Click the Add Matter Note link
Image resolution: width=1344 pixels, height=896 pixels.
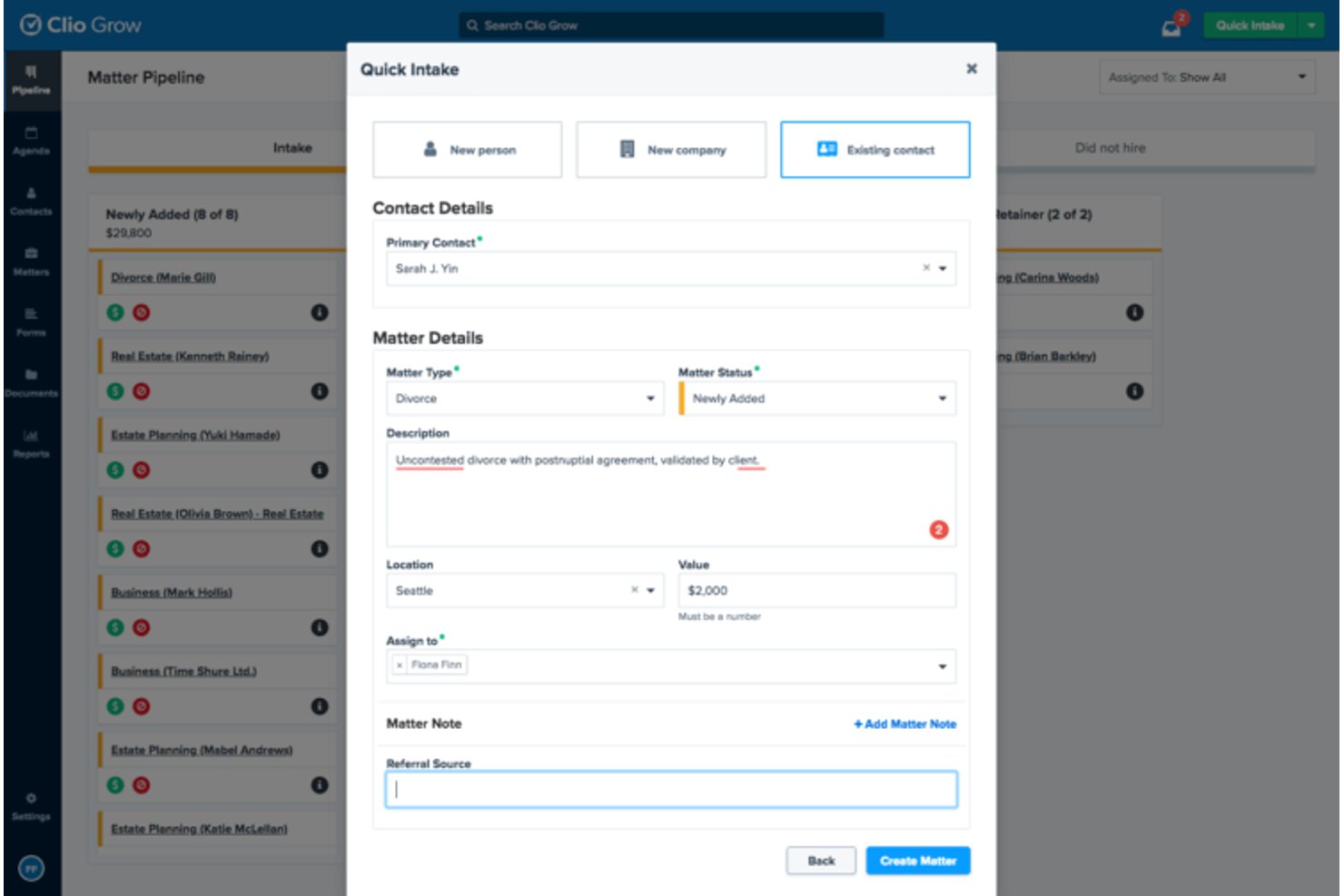[x=904, y=724]
